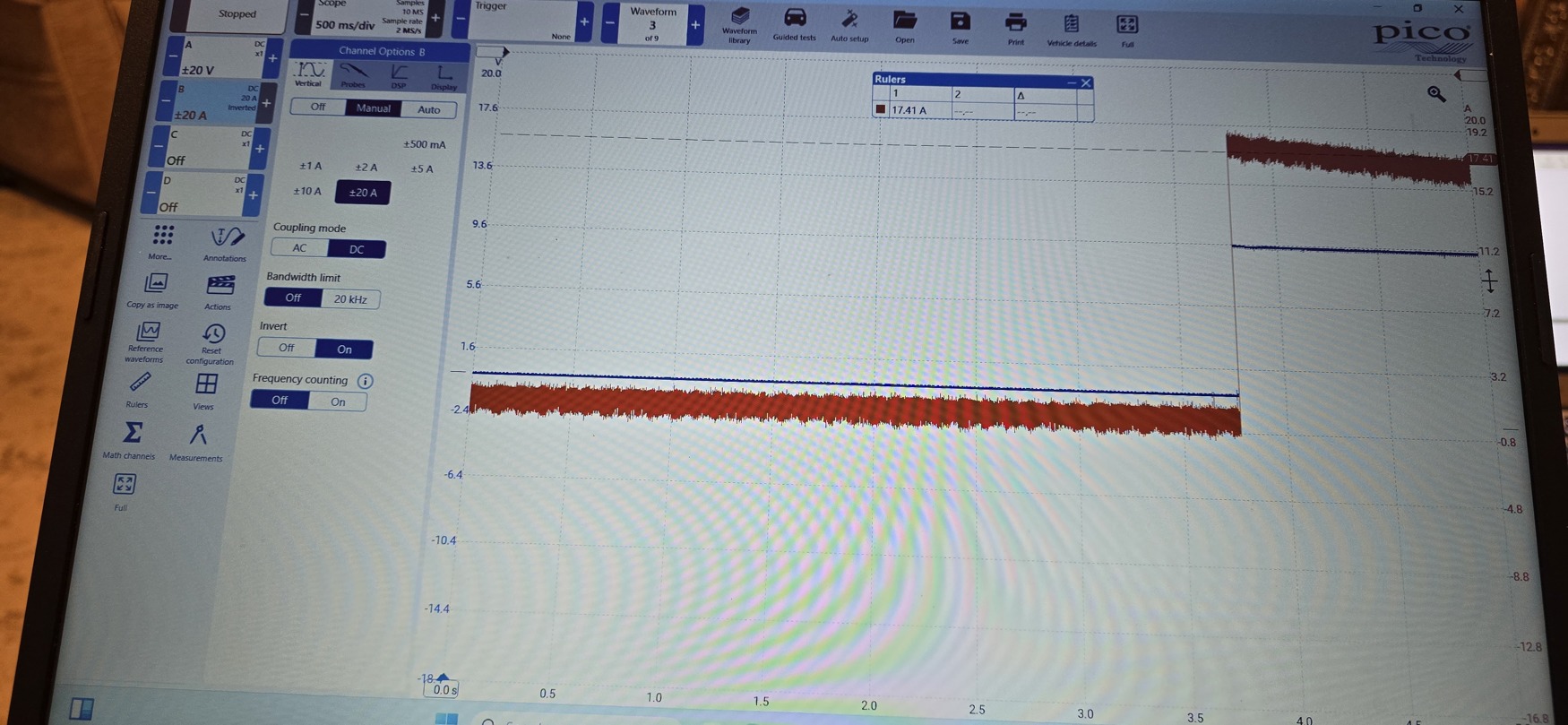Image resolution: width=1568 pixels, height=725 pixels.
Task: Select Auto range mode
Action: click(429, 109)
